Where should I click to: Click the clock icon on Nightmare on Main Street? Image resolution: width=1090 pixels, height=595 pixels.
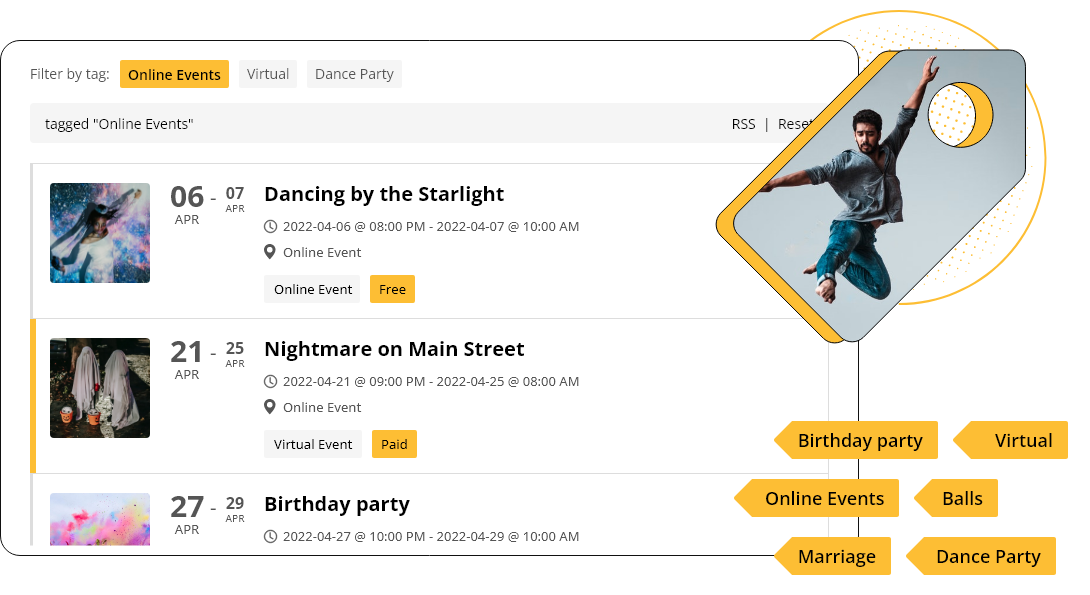tap(269, 381)
